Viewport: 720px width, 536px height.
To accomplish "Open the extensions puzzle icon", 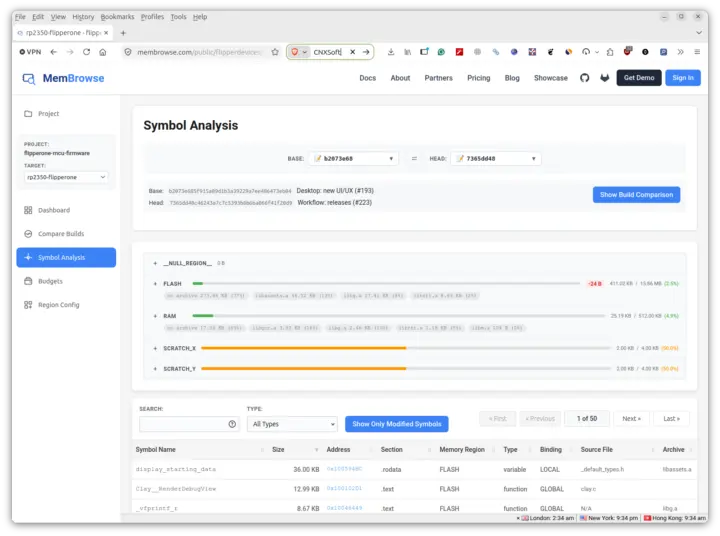I will coord(610,52).
